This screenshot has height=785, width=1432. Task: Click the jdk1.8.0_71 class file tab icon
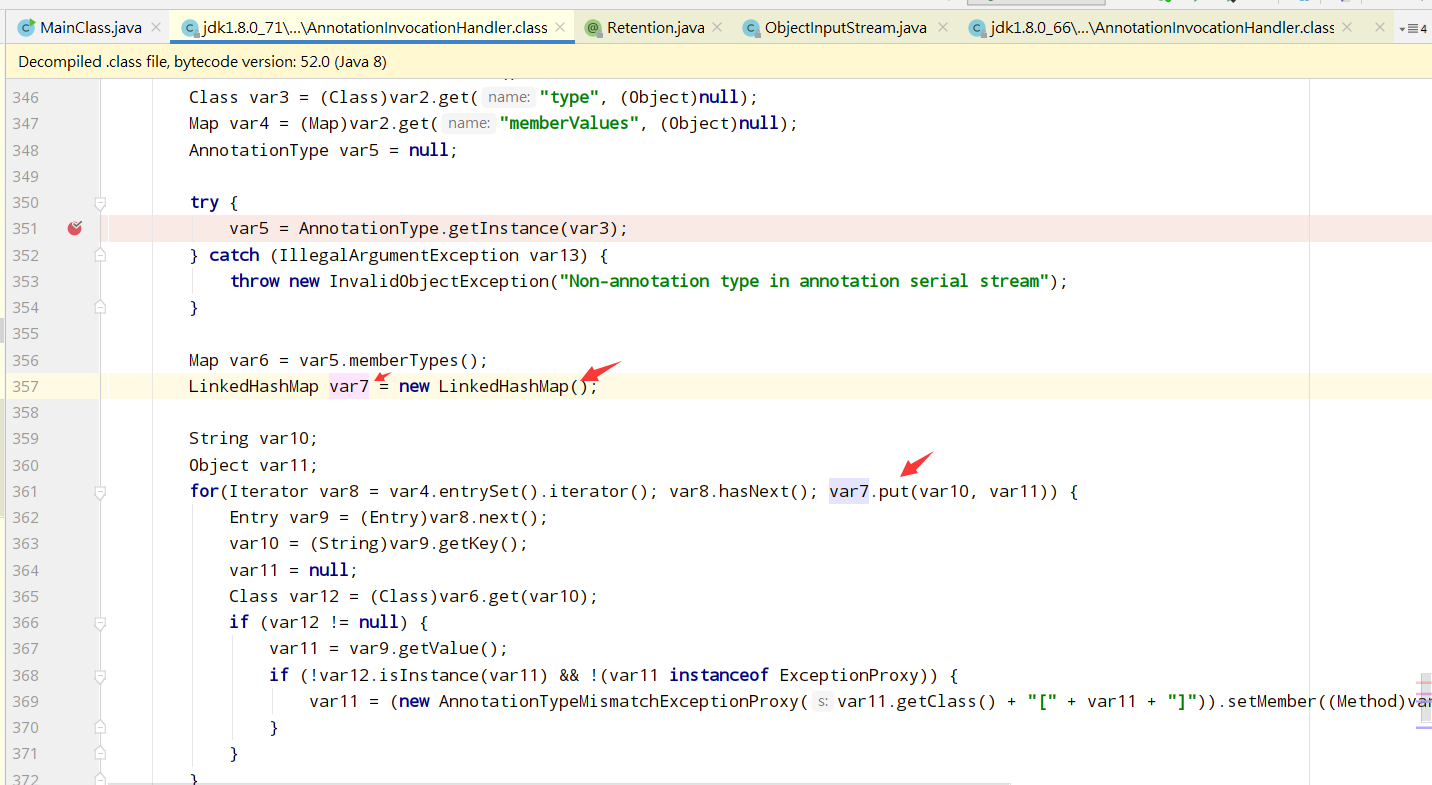tap(190, 27)
